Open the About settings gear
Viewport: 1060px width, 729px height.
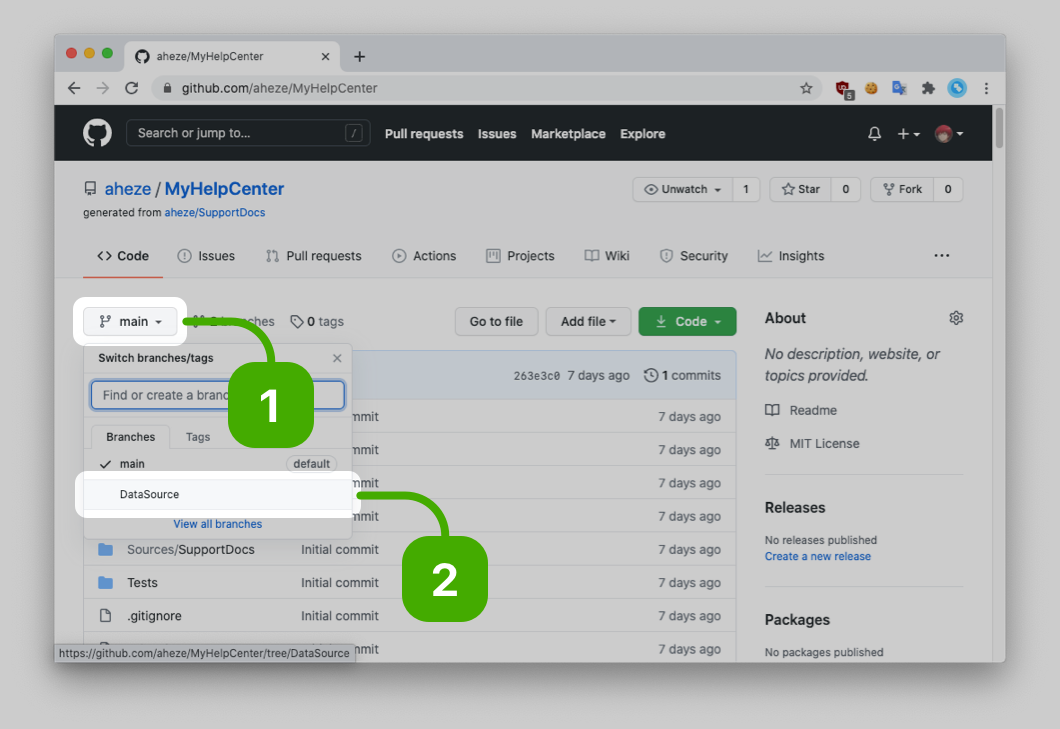click(956, 318)
